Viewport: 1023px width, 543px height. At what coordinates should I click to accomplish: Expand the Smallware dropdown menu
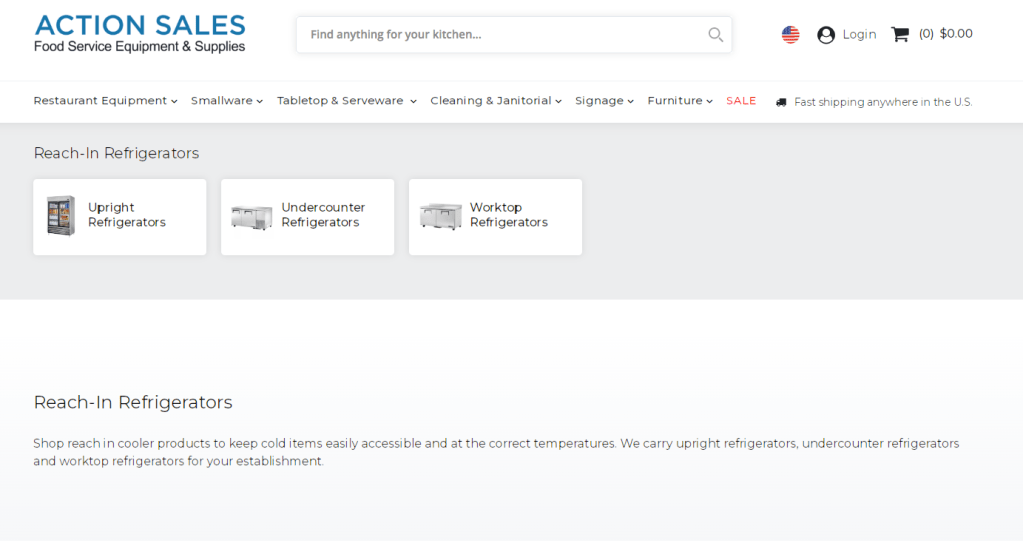[226, 101]
